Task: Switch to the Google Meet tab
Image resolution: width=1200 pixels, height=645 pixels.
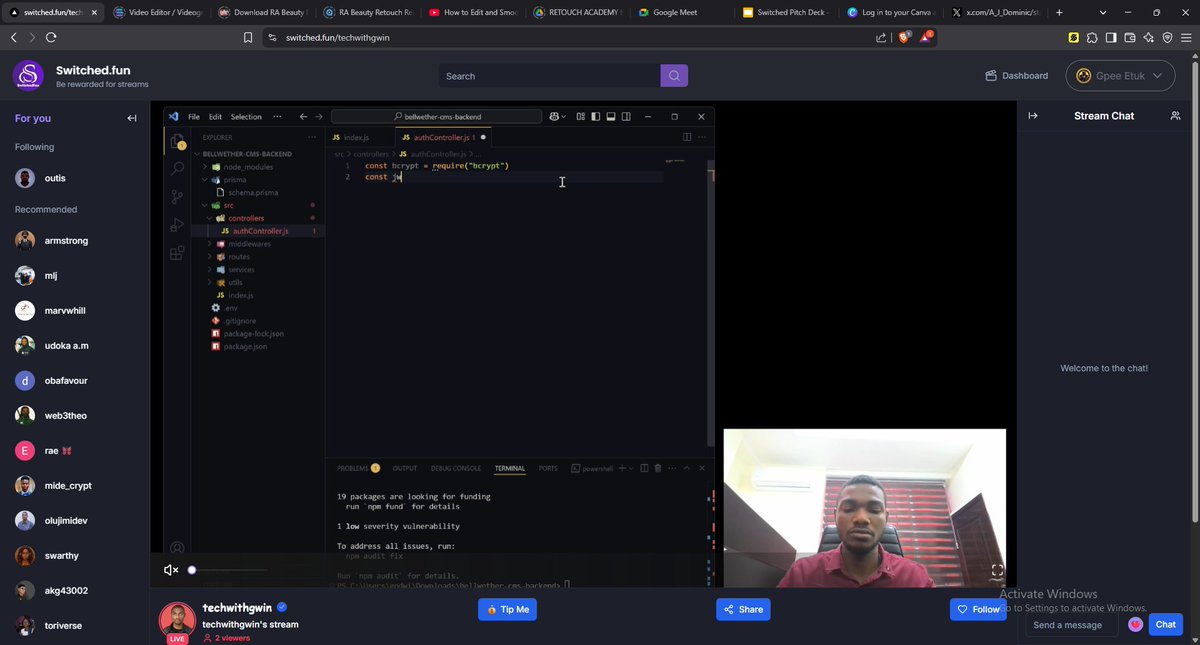Action: pos(681,12)
